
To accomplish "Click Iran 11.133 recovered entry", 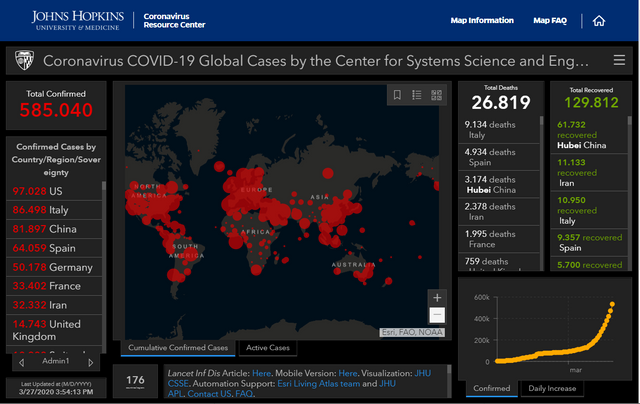I will pyautogui.click(x=589, y=173).
